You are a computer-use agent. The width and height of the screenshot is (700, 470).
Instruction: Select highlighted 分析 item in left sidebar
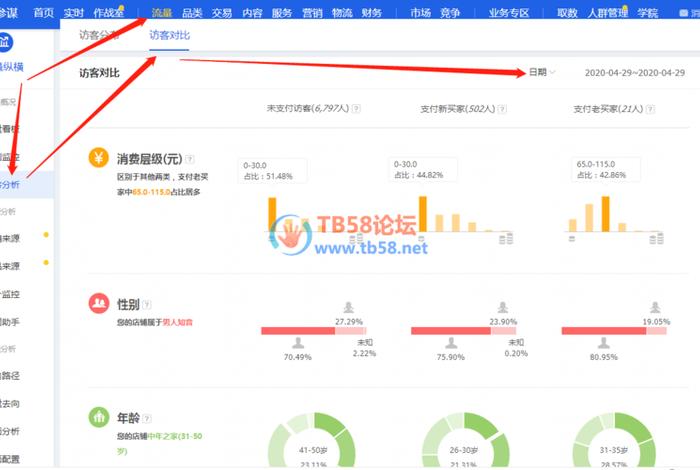(x=27, y=184)
